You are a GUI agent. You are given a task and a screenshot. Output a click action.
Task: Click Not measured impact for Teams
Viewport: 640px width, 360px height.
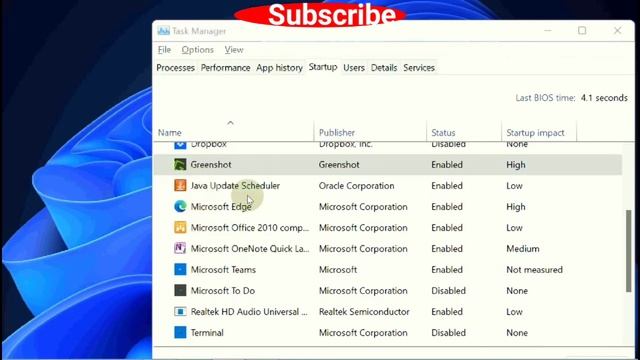[534, 270]
